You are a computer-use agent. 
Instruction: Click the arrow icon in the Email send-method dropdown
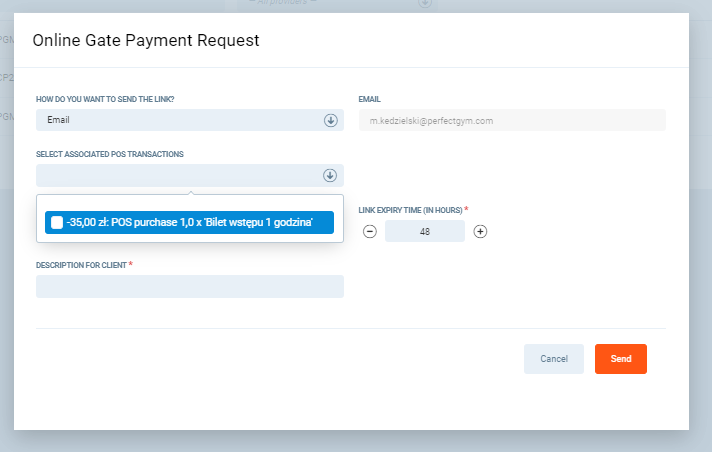pyautogui.click(x=331, y=120)
